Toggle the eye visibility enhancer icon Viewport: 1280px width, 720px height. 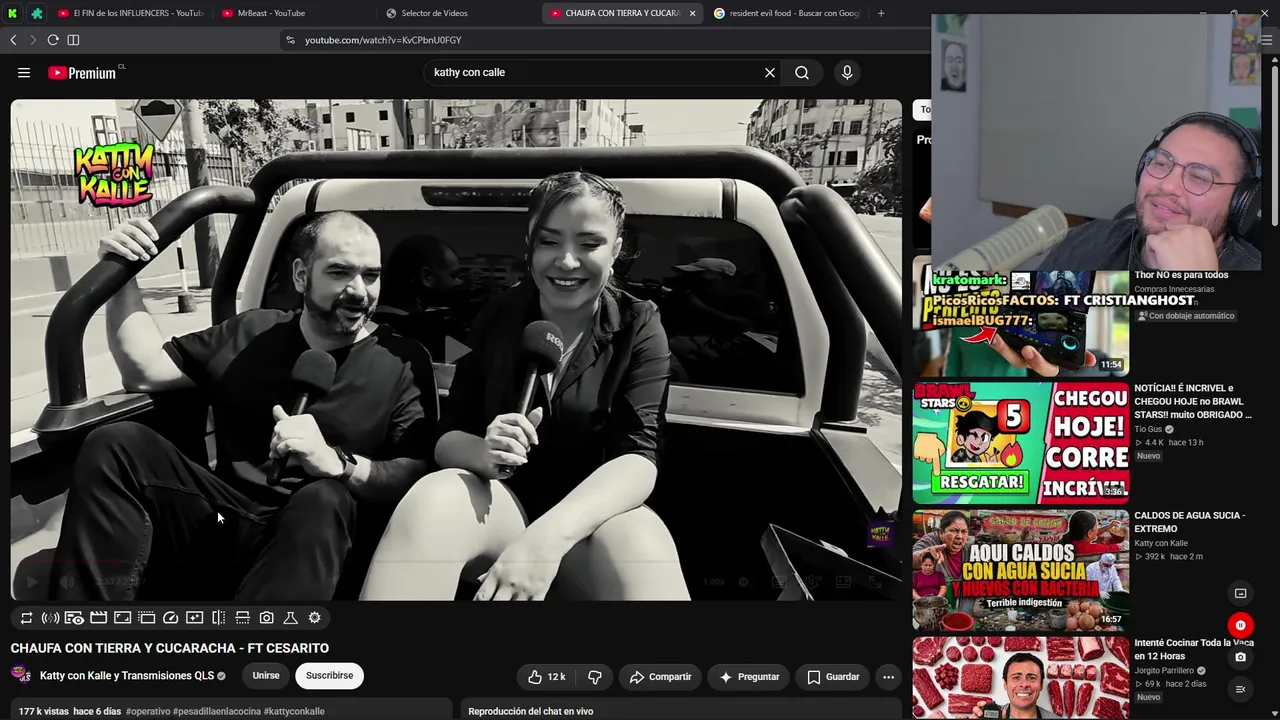(74, 618)
